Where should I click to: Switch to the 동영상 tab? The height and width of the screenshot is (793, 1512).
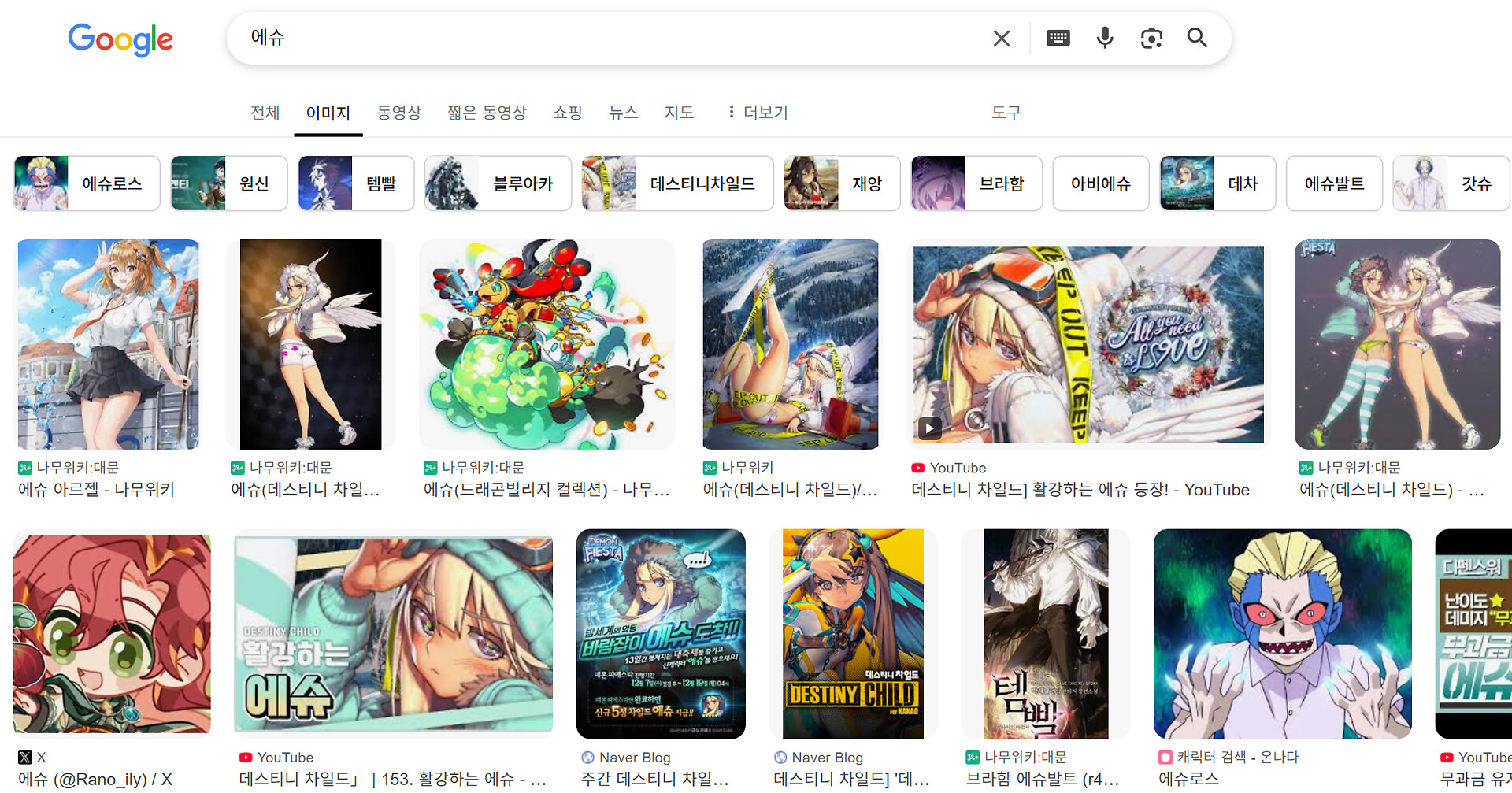[x=399, y=113]
